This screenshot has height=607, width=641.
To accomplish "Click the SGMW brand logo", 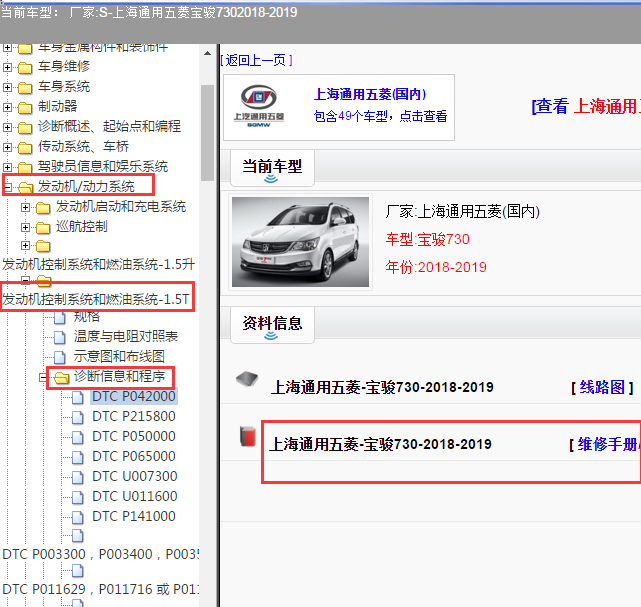I will tap(259, 106).
